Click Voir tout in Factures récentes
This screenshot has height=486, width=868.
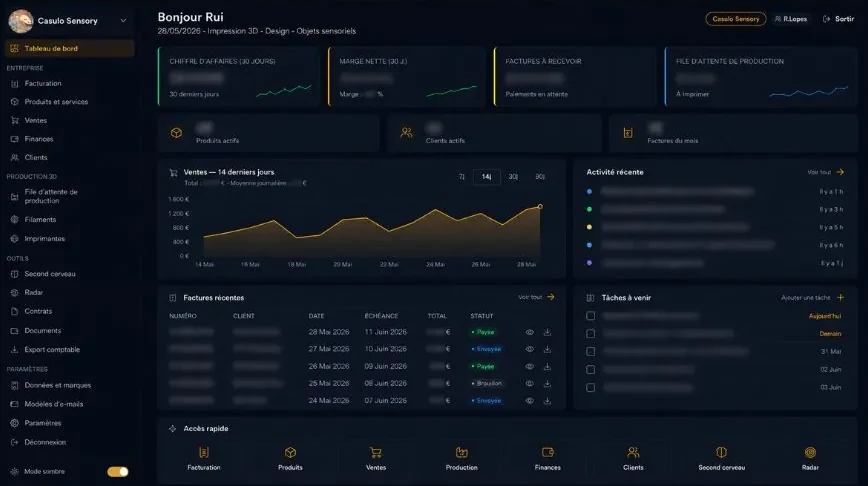[530, 297]
